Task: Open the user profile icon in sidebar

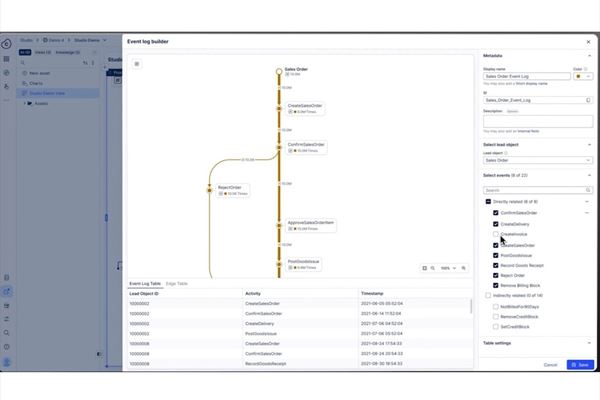Action: [7, 361]
